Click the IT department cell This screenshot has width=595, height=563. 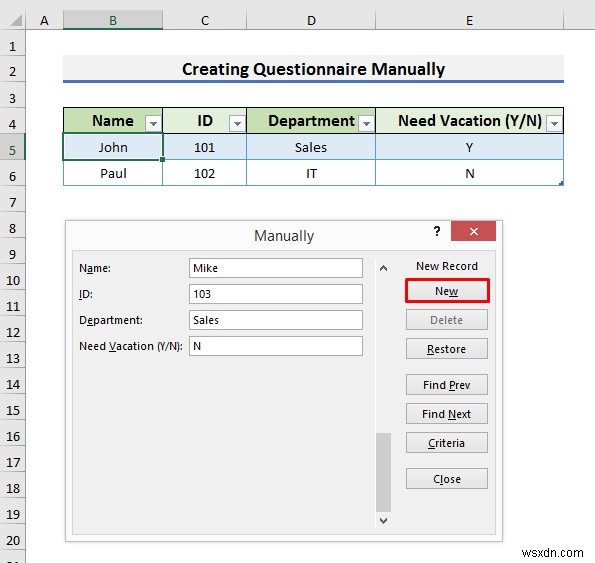coord(311,173)
